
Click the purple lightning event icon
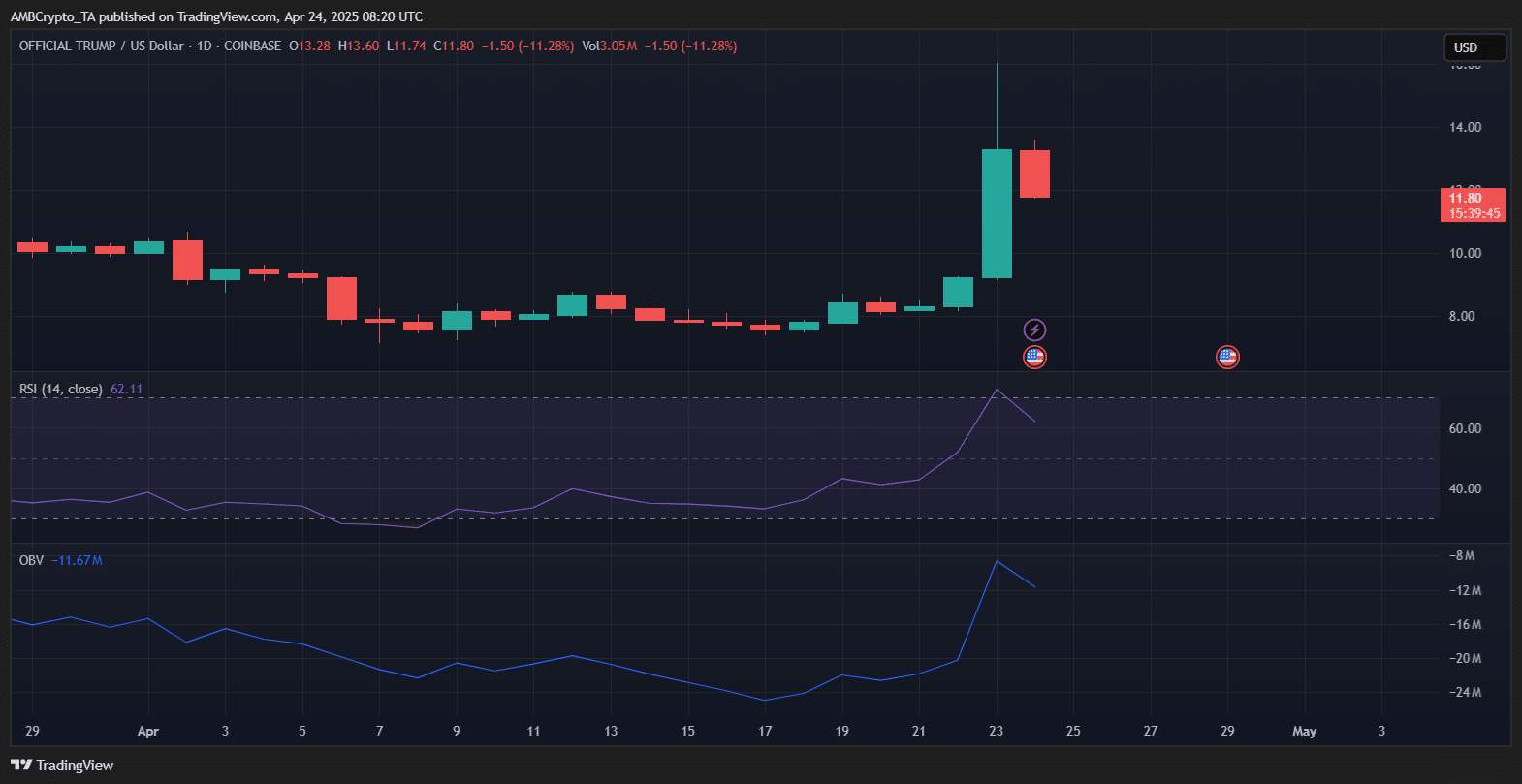point(1034,330)
